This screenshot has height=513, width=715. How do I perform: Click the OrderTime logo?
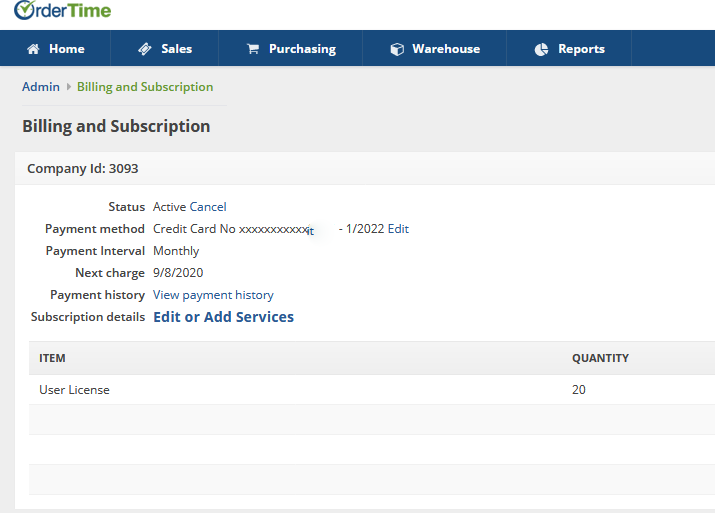(x=62, y=10)
